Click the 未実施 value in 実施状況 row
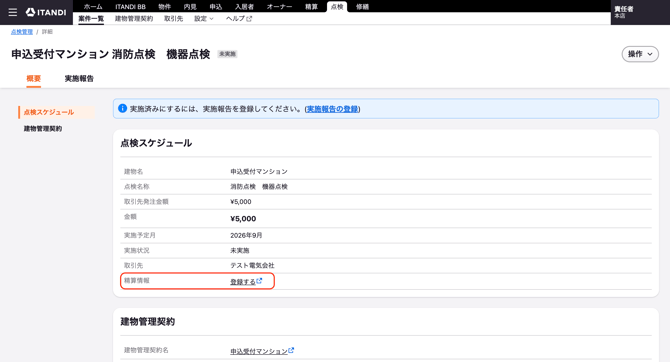The width and height of the screenshot is (670, 362). pos(240,250)
